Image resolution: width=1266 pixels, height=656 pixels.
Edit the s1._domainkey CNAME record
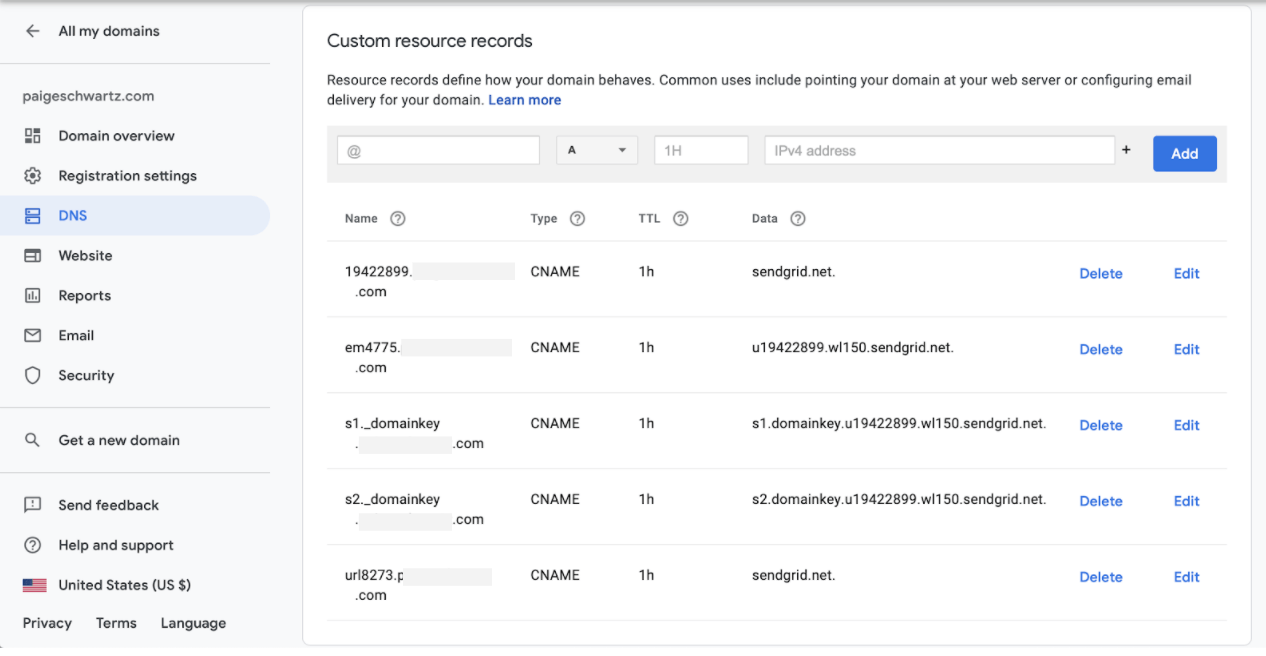(1186, 425)
